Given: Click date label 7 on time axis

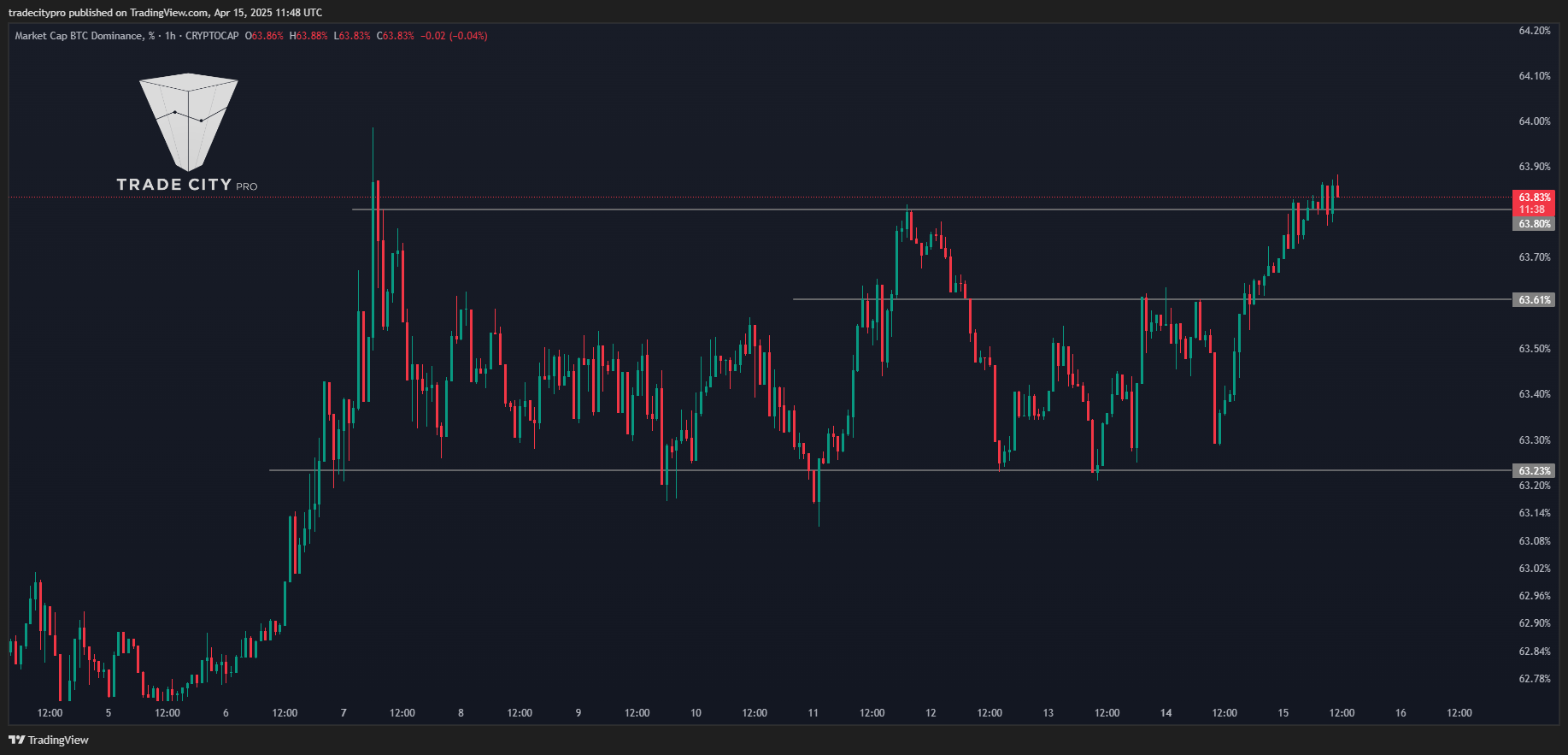Looking at the screenshot, I should [x=344, y=713].
